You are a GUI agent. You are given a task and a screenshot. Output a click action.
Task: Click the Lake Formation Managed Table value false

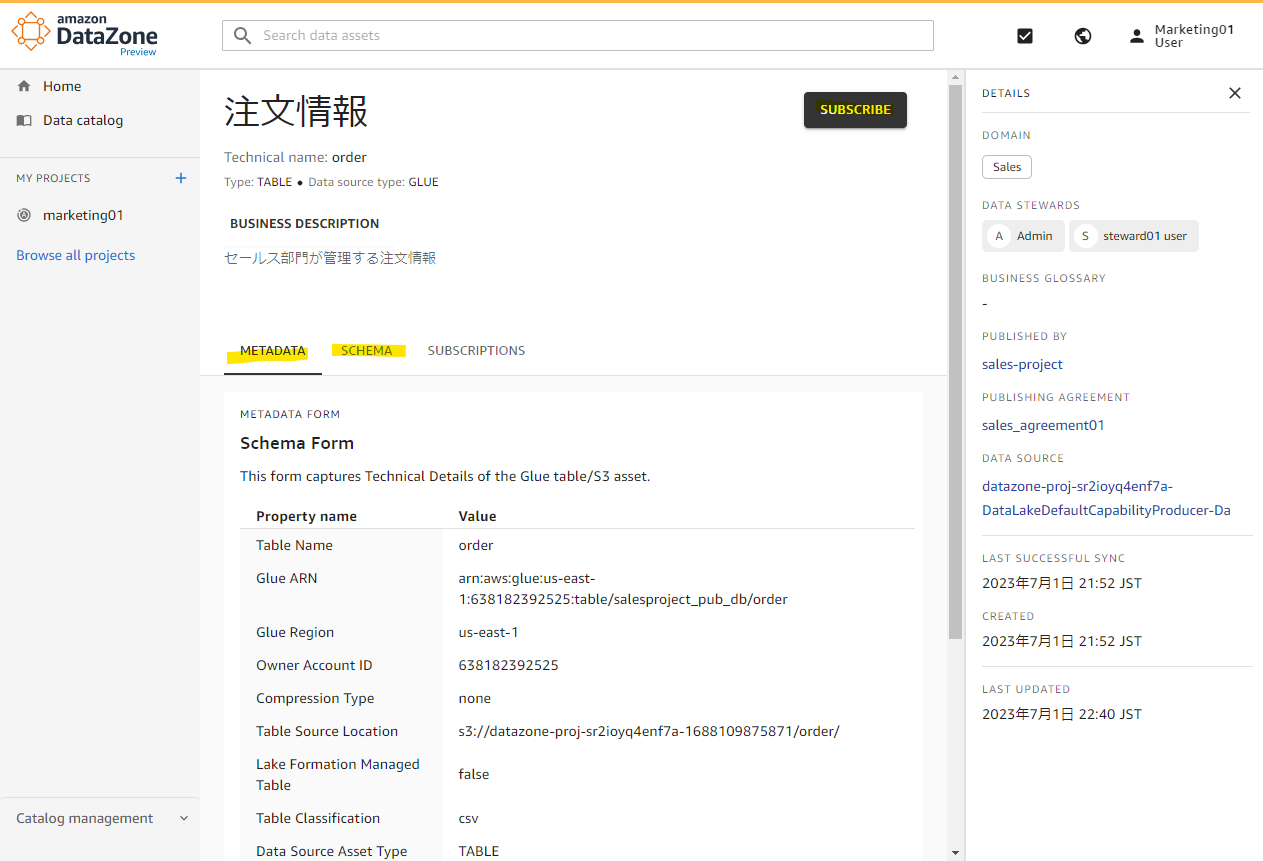(x=474, y=774)
